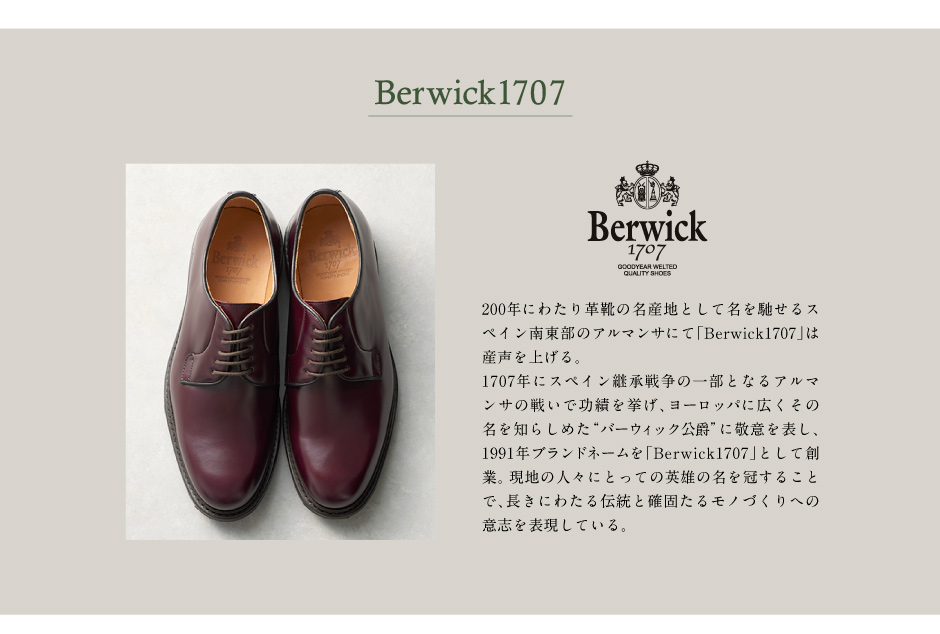This screenshot has height=634, width=940.
Task: Click the 1707 numerals under the logo
Action: [647, 250]
